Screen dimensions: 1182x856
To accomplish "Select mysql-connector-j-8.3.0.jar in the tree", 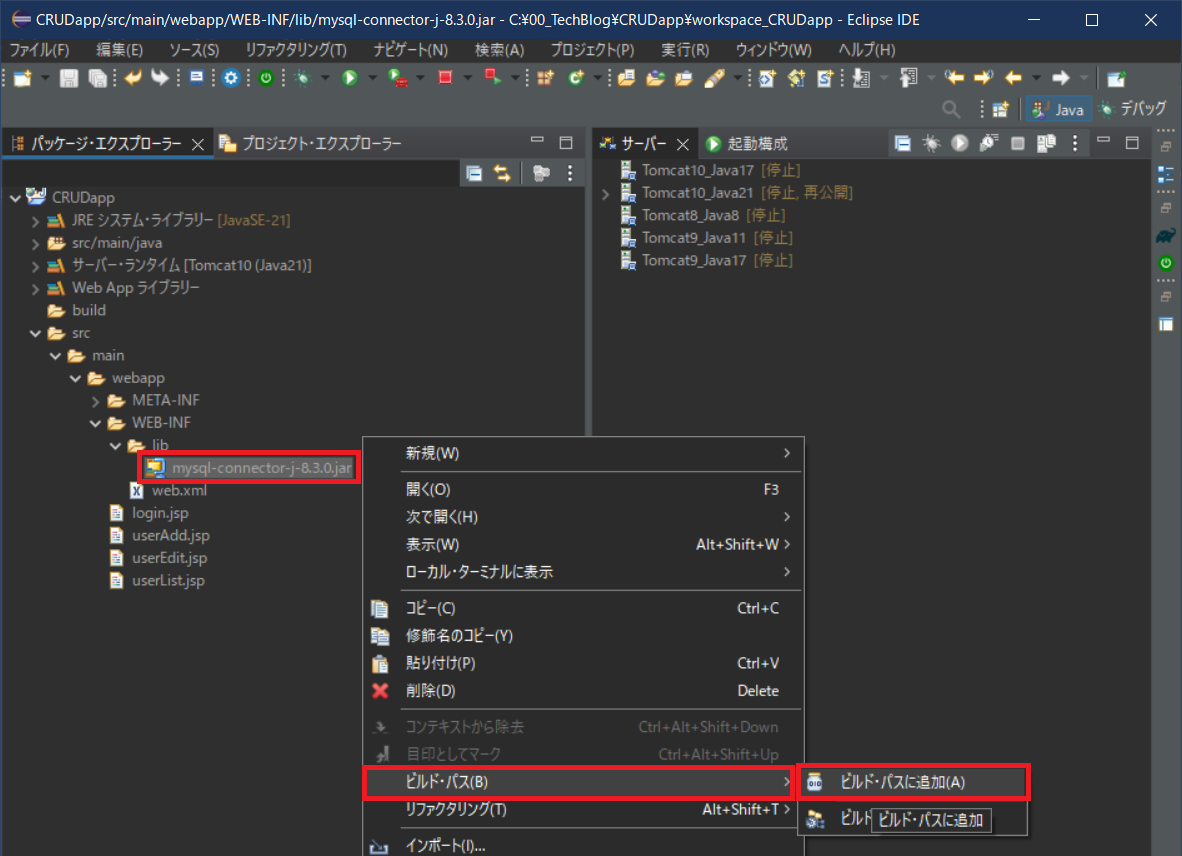I will 250,468.
